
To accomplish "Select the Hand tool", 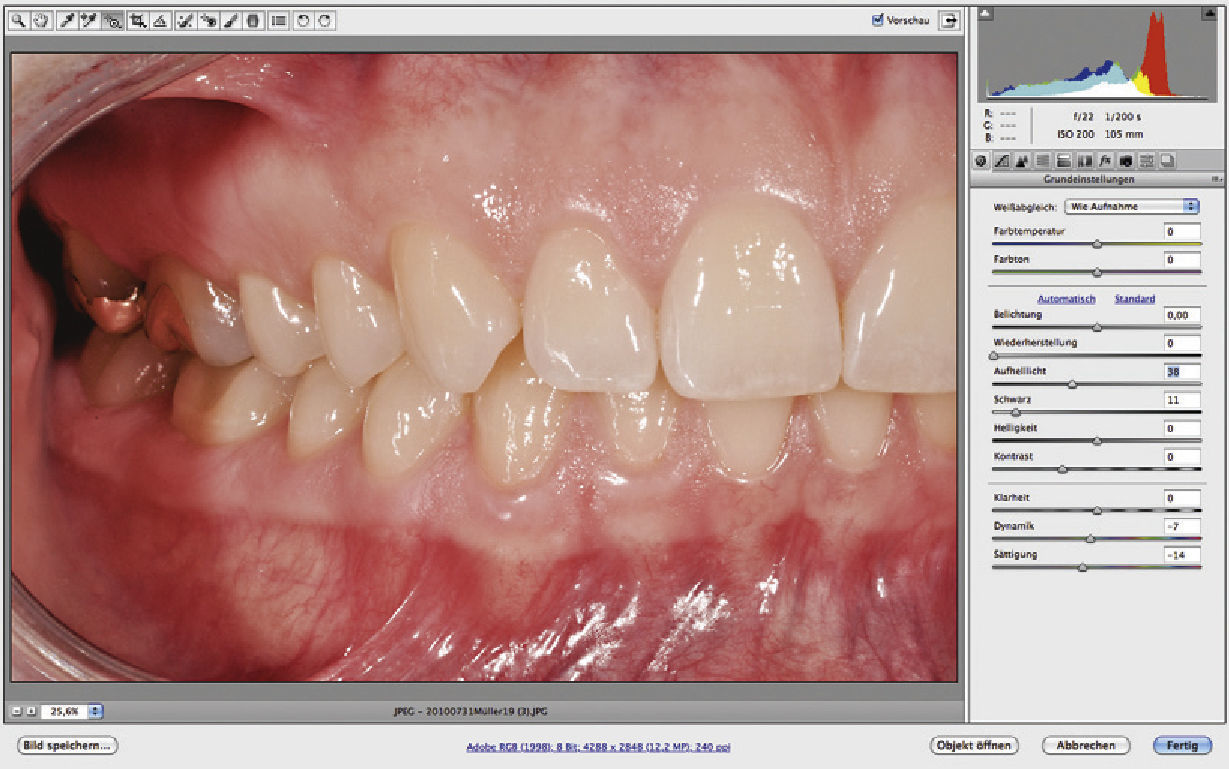I will (41, 20).
